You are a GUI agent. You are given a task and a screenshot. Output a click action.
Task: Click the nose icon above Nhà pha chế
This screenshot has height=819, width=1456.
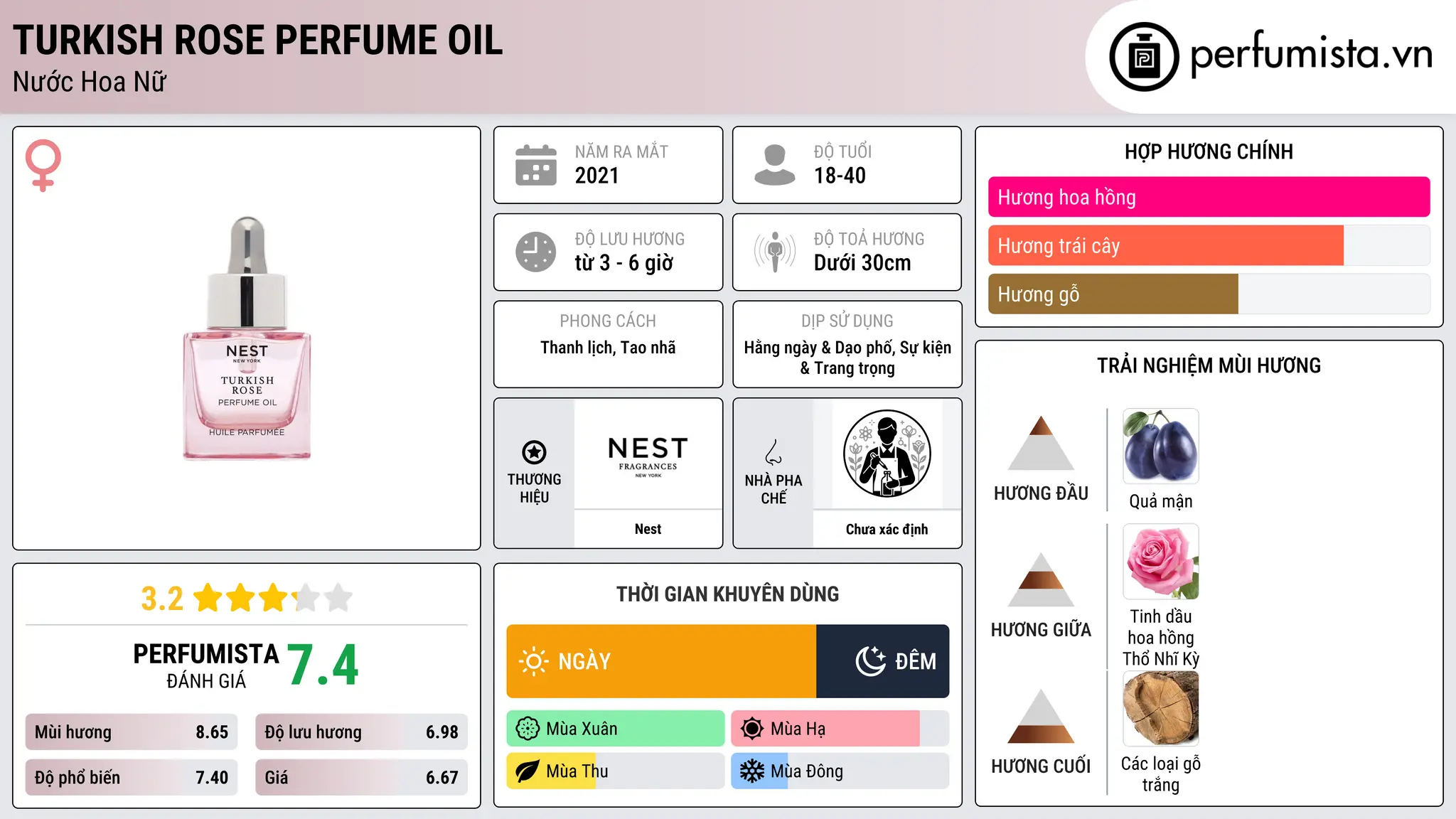773,452
